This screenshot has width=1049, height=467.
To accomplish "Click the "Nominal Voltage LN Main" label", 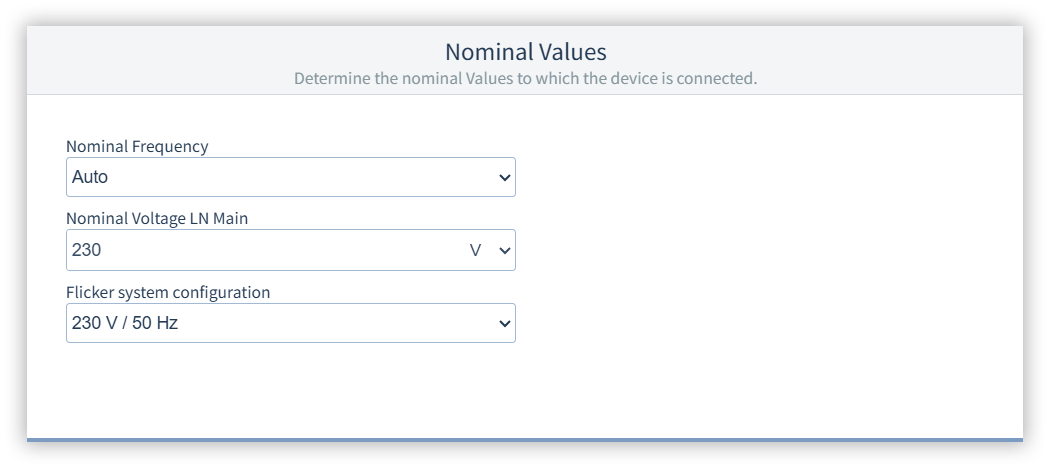I will pos(157,220).
